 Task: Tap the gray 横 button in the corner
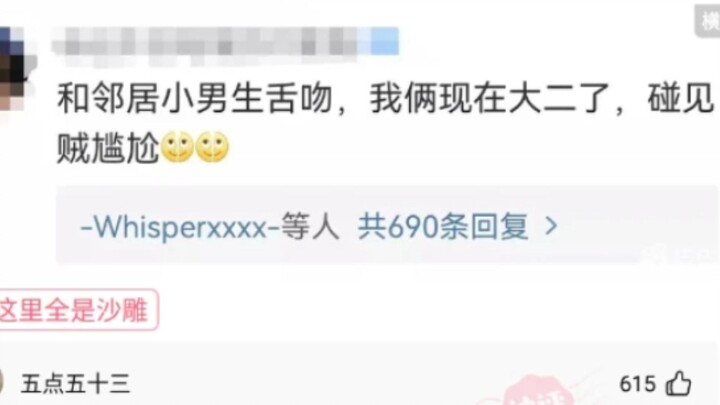tap(708, 21)
